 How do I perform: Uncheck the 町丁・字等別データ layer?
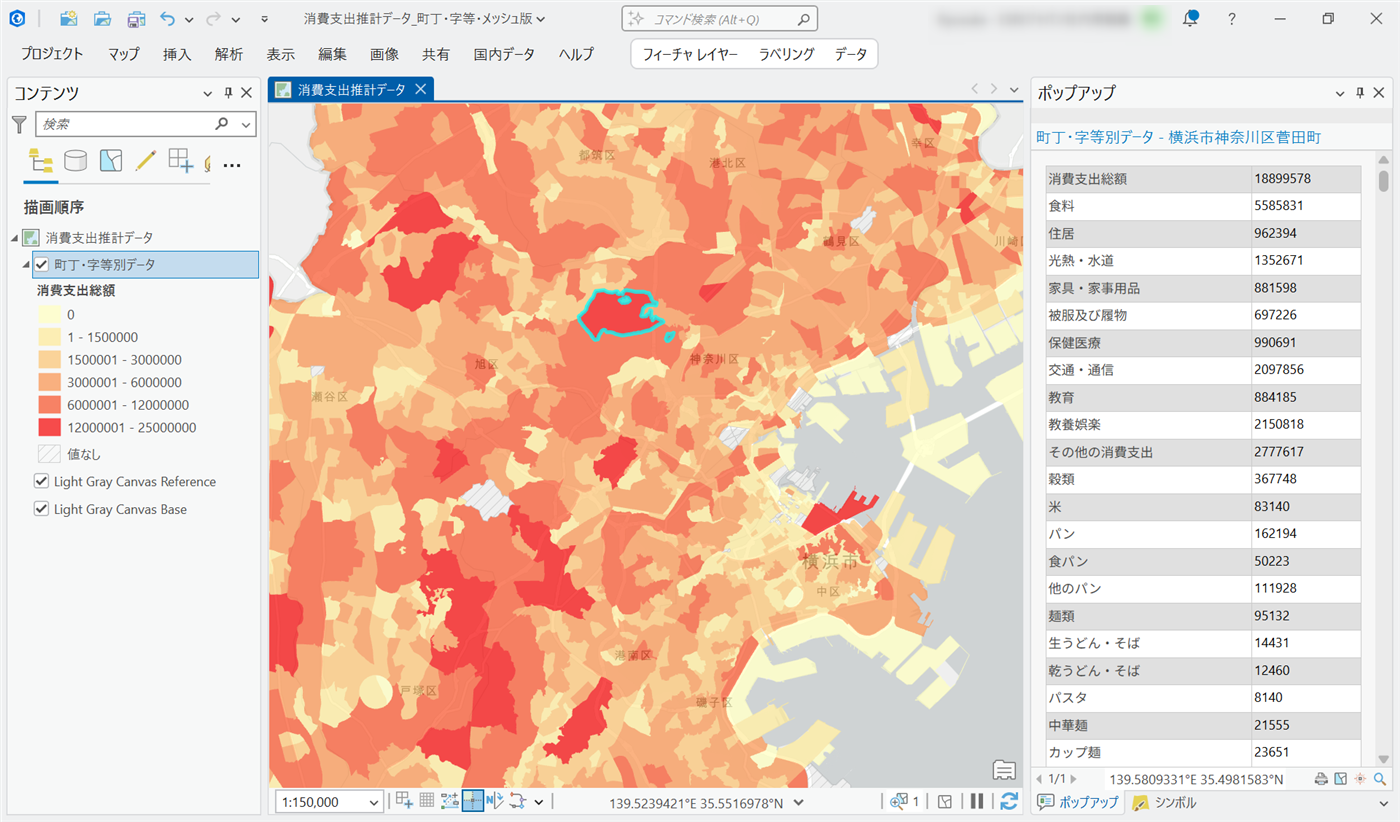(x=41, y=265)
